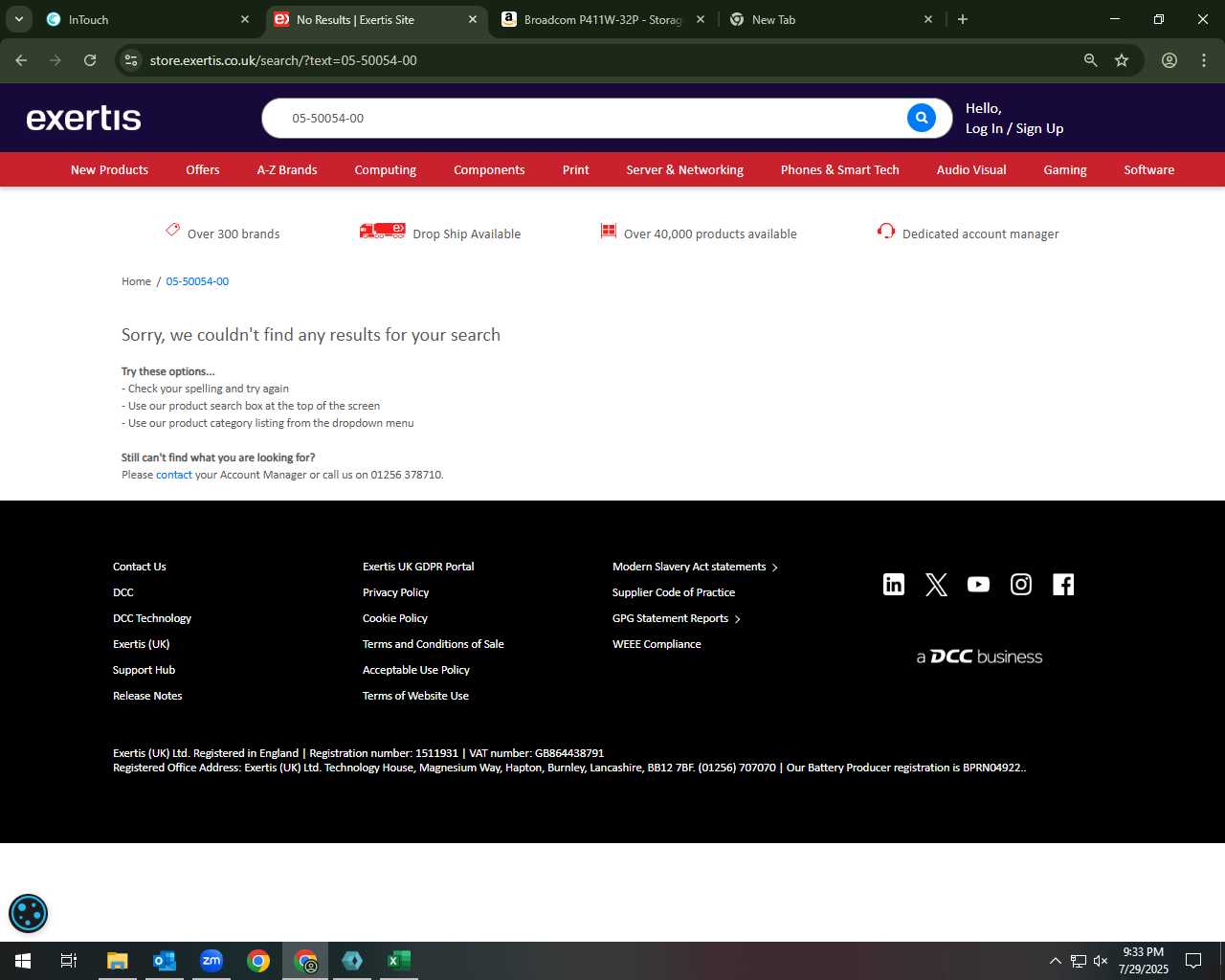The image size is (1225, 980).
Task: Click the muted volume tray icon
Action: 1101,961
